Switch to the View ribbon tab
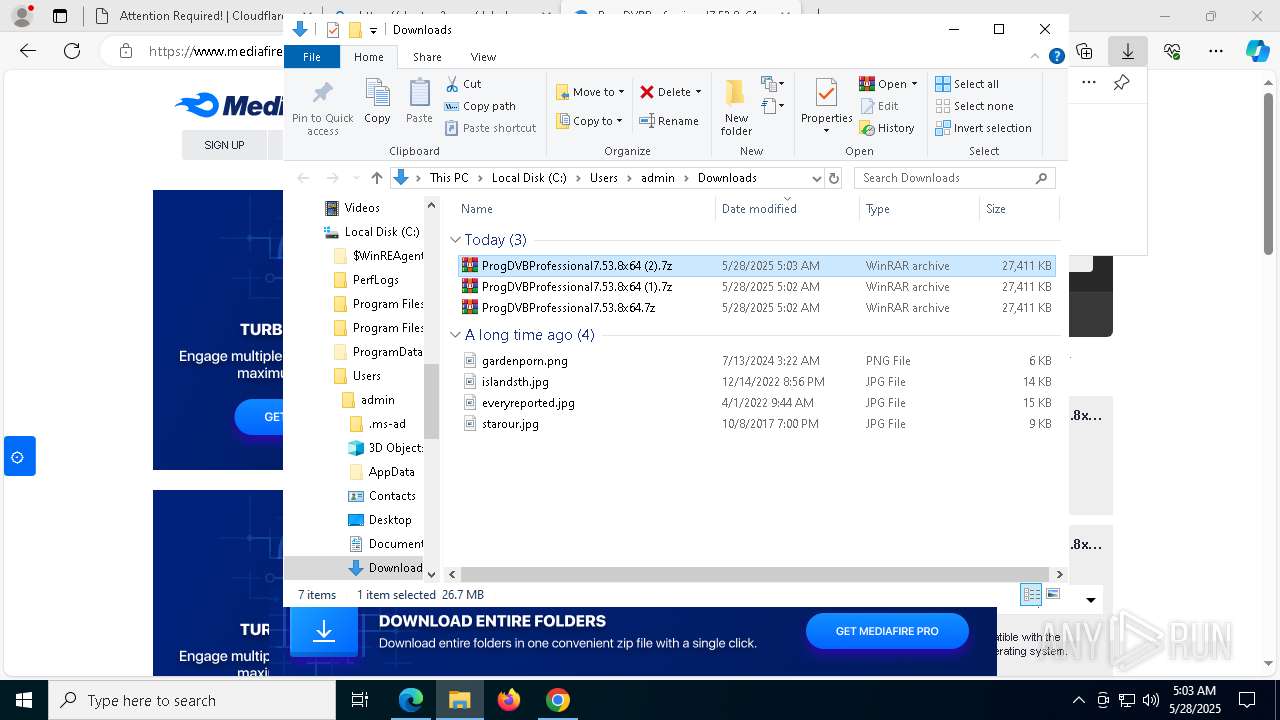 (x=483, y=57)
